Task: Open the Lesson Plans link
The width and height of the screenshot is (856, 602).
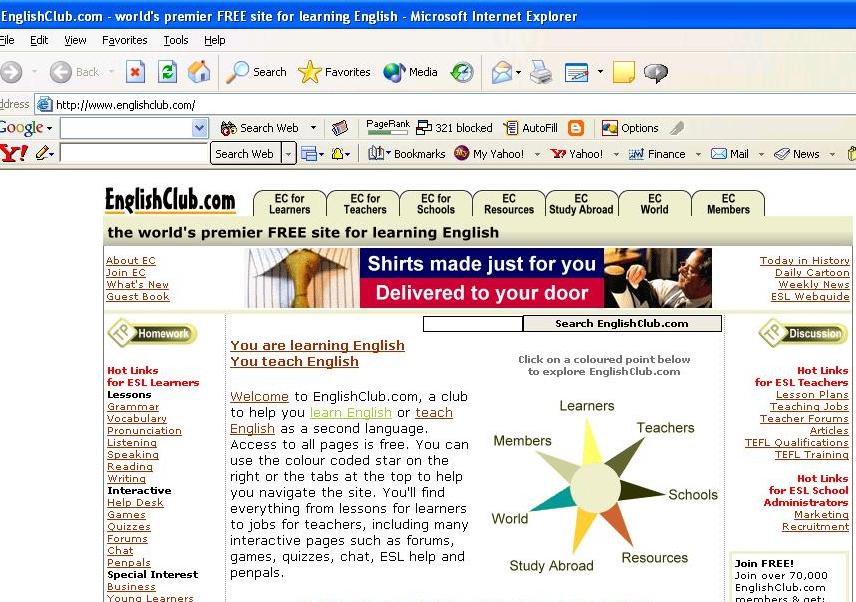Action: tap(812, 395)
